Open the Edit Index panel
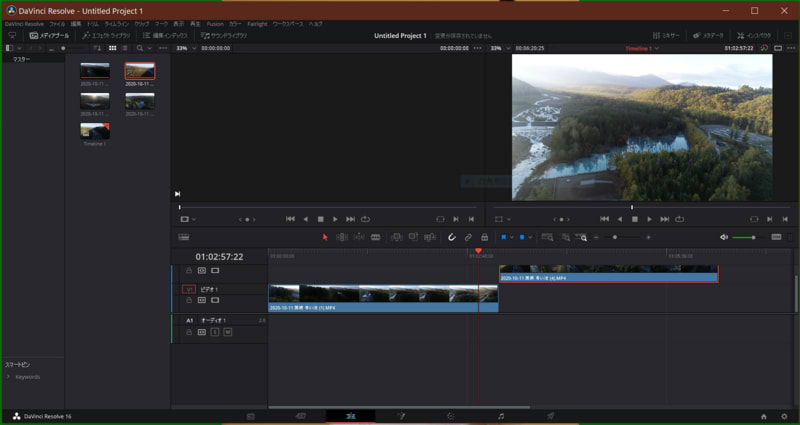800x425 pixels. coord(165,36)
